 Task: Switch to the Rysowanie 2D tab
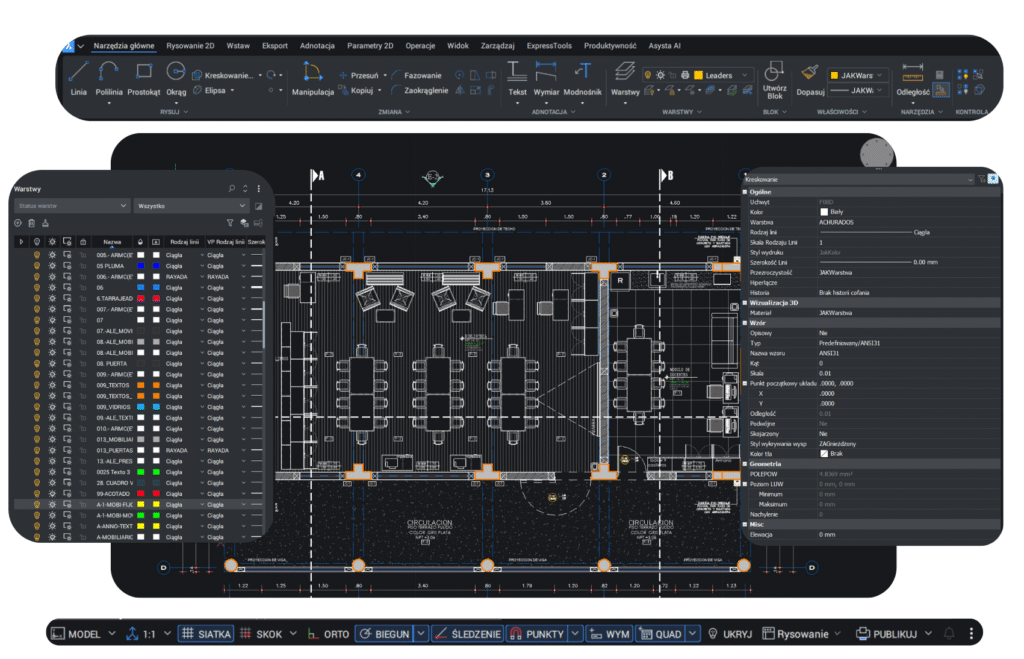(x=189, y=46)
